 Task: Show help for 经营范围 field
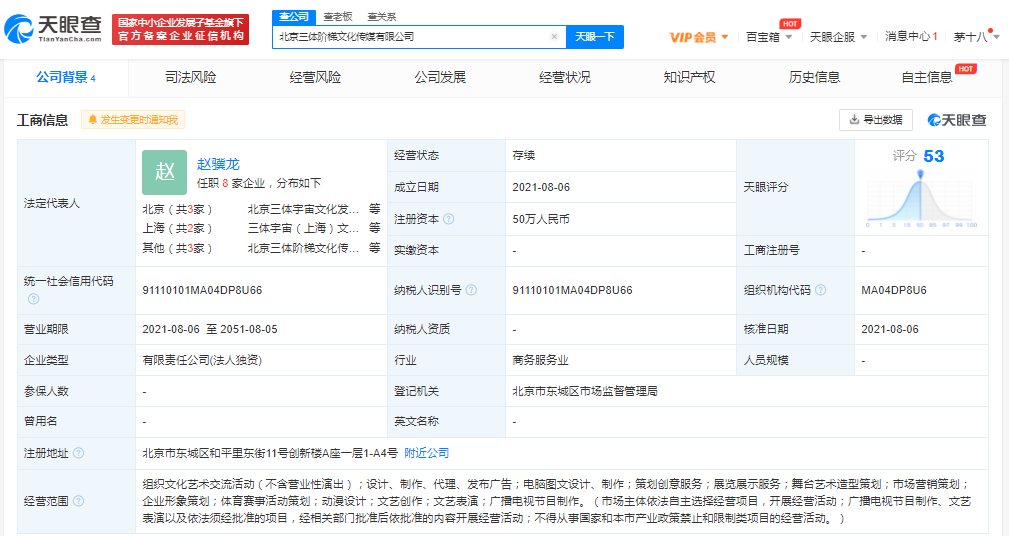click(x=79, y=501)
